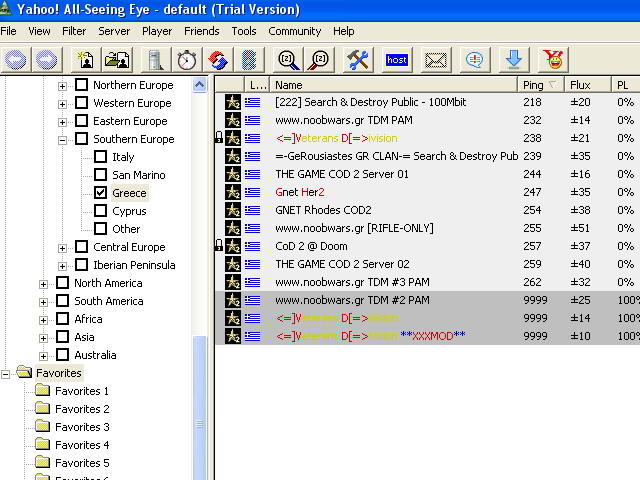This screenshot has width=640, height=480.
Task: Expand the Central Europe tree node
Action: click(62, 248)
